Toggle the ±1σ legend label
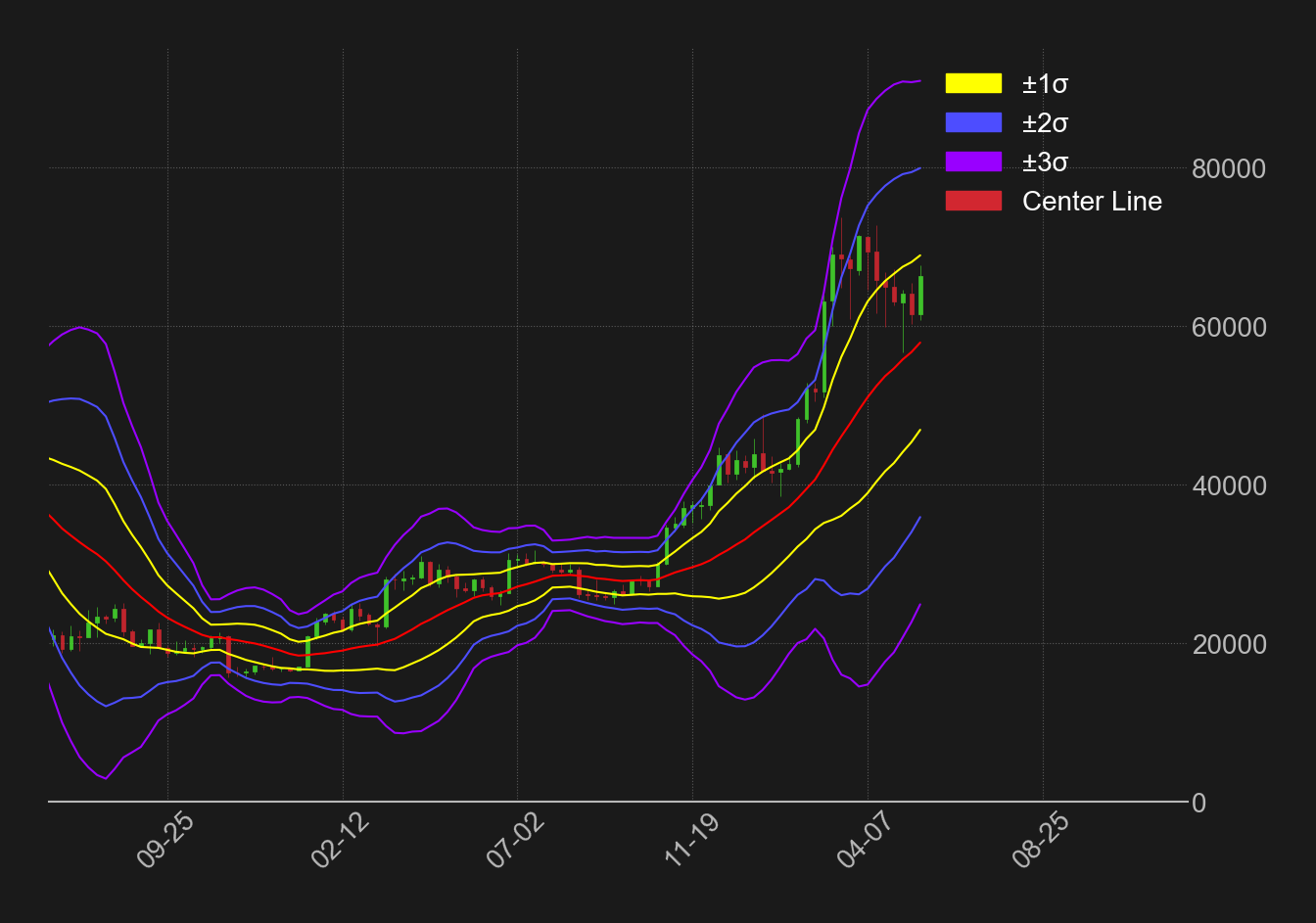The image size is (1316, 923). point(1045,84)
